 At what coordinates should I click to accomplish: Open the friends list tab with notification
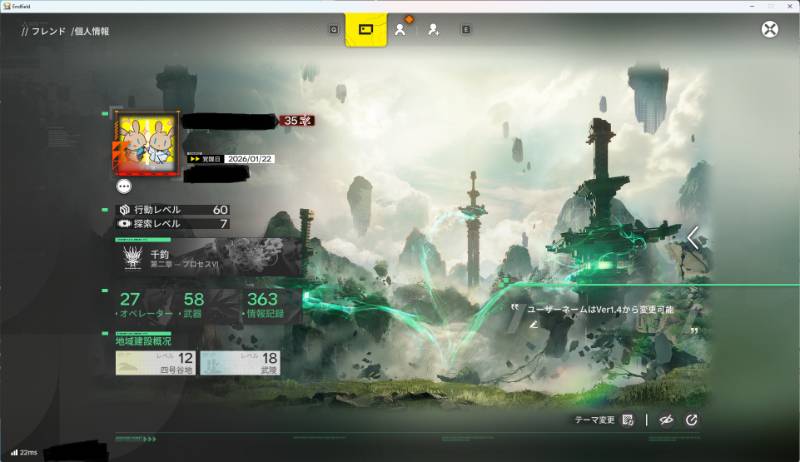click(x=401, y=29)
